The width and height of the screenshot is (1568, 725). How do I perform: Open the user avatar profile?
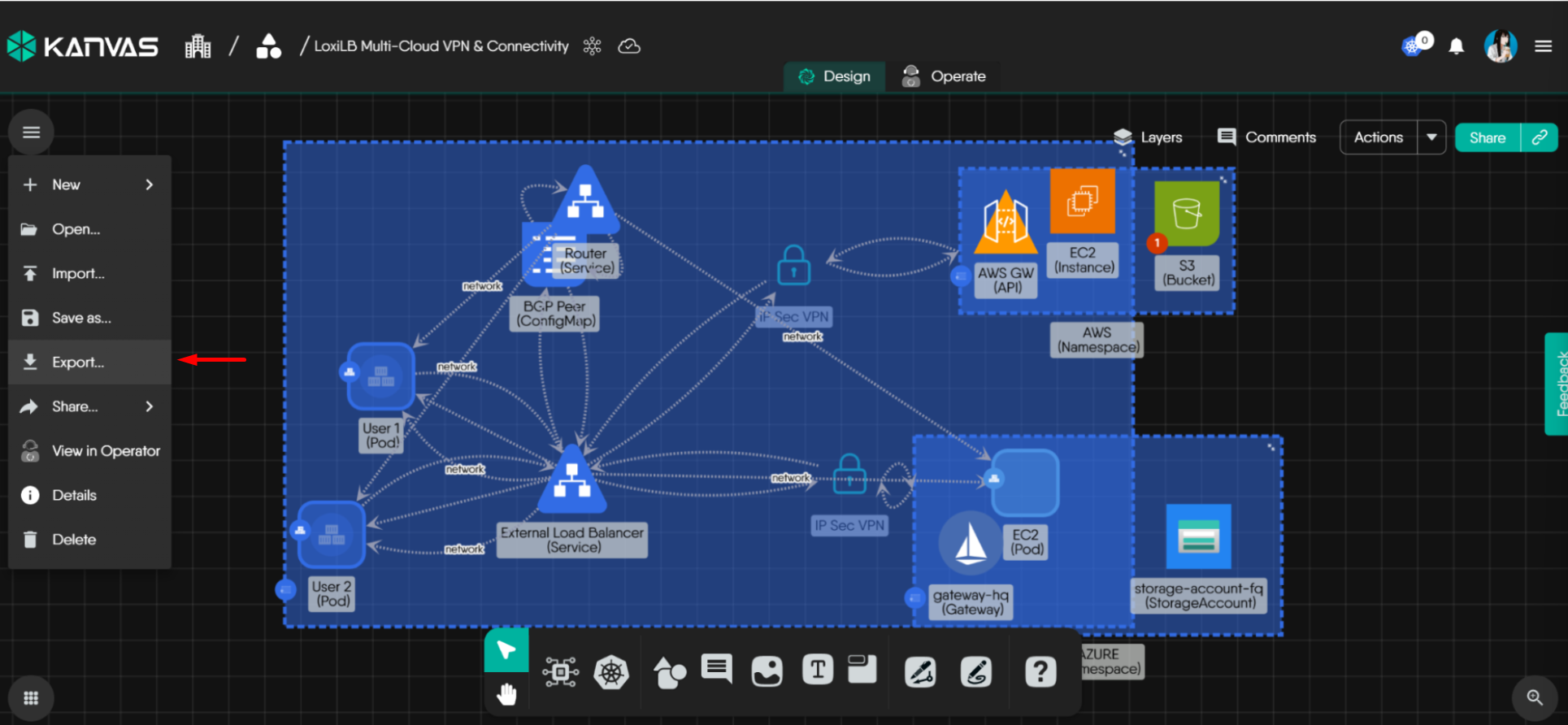coord(1501,46)
